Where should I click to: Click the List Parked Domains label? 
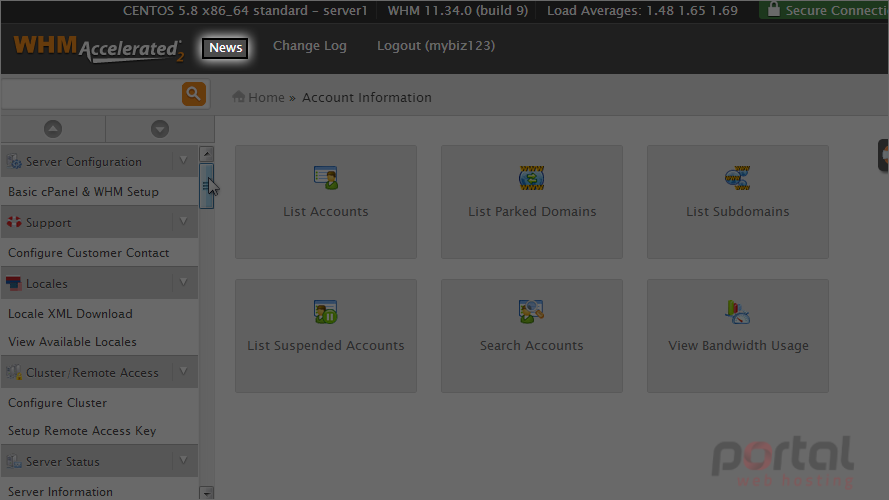click(532, 211)
